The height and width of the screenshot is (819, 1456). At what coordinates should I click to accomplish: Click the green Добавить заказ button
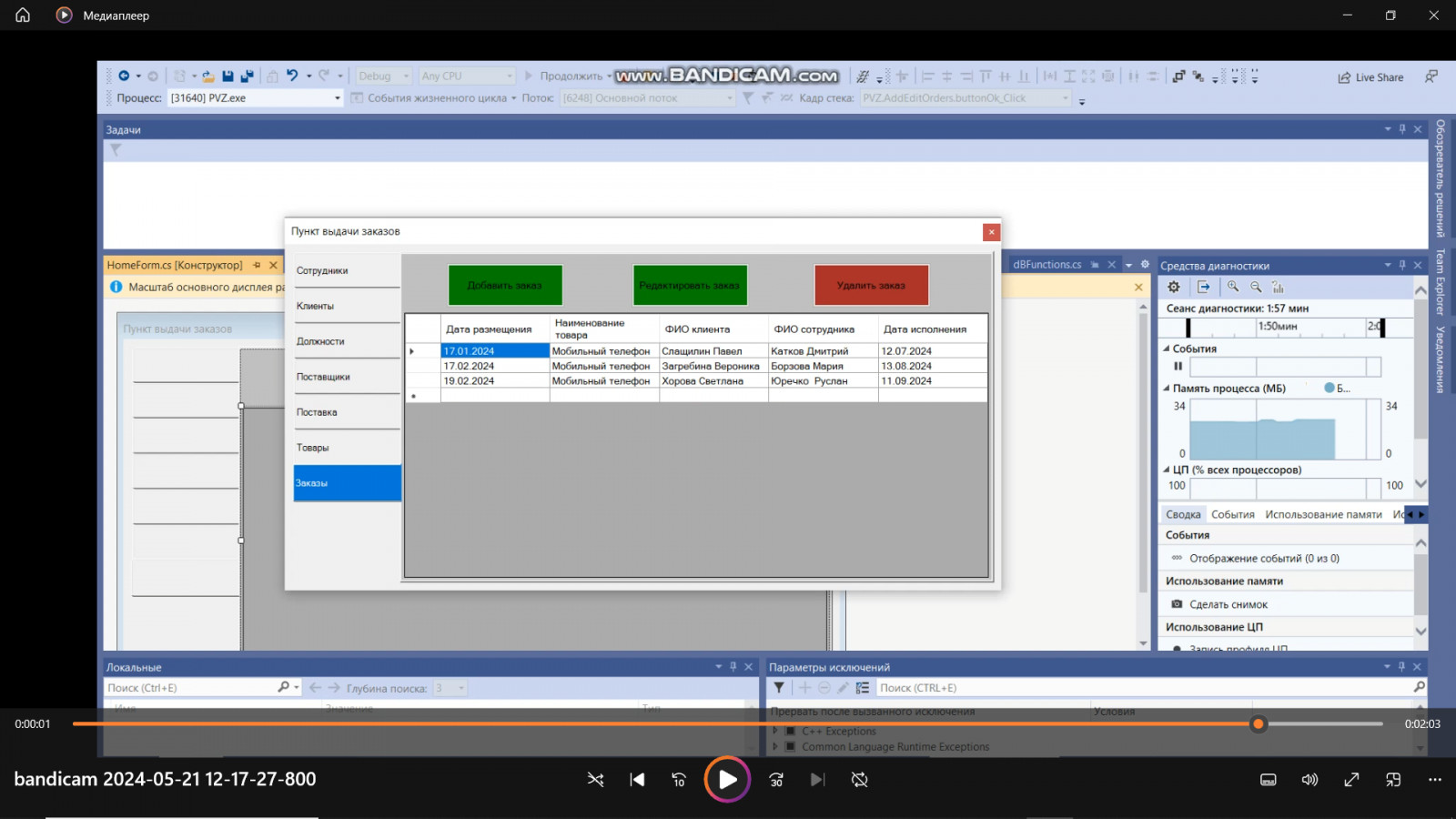[505, 285]
